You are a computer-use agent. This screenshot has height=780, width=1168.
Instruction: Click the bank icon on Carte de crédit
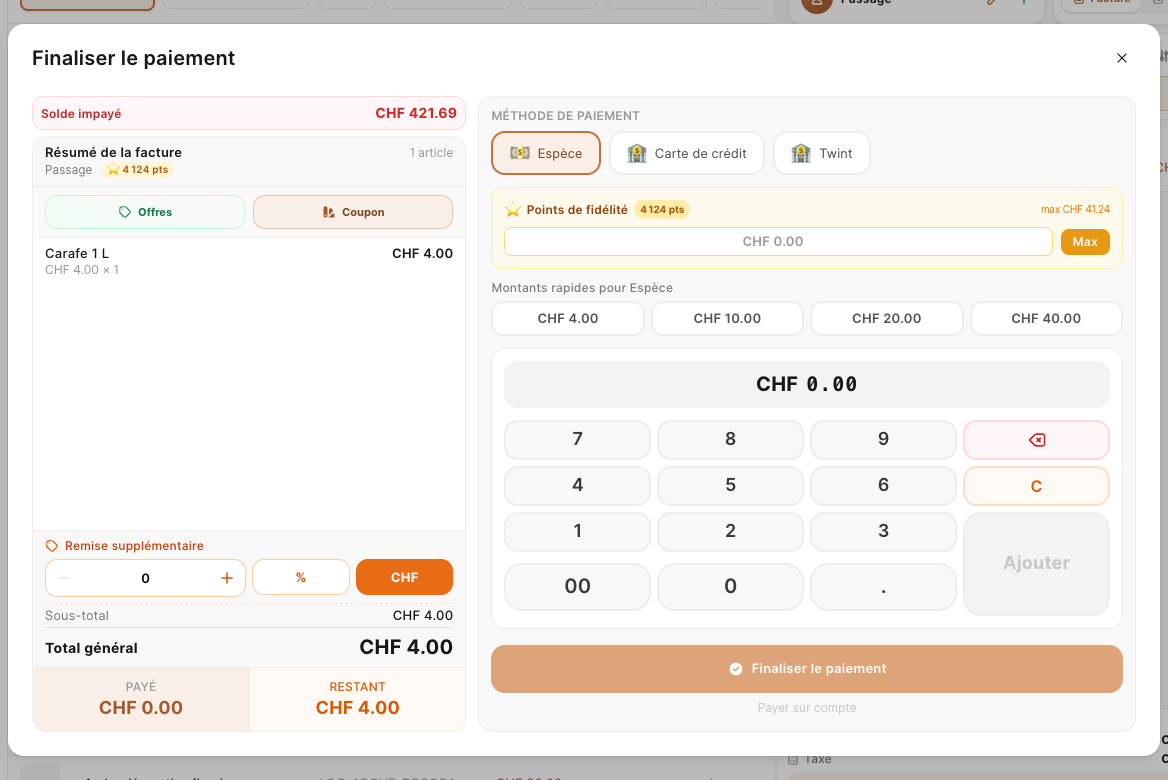coord(637,153)
